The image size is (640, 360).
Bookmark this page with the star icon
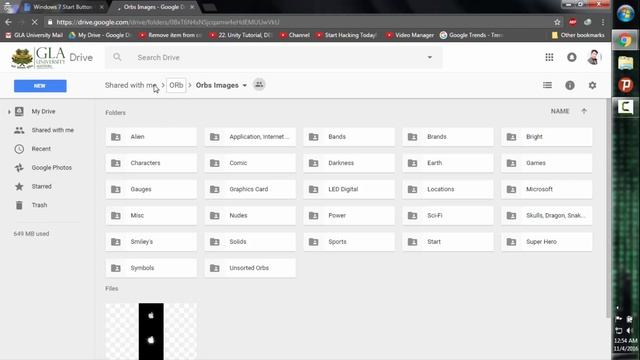[x=557, y=22]
